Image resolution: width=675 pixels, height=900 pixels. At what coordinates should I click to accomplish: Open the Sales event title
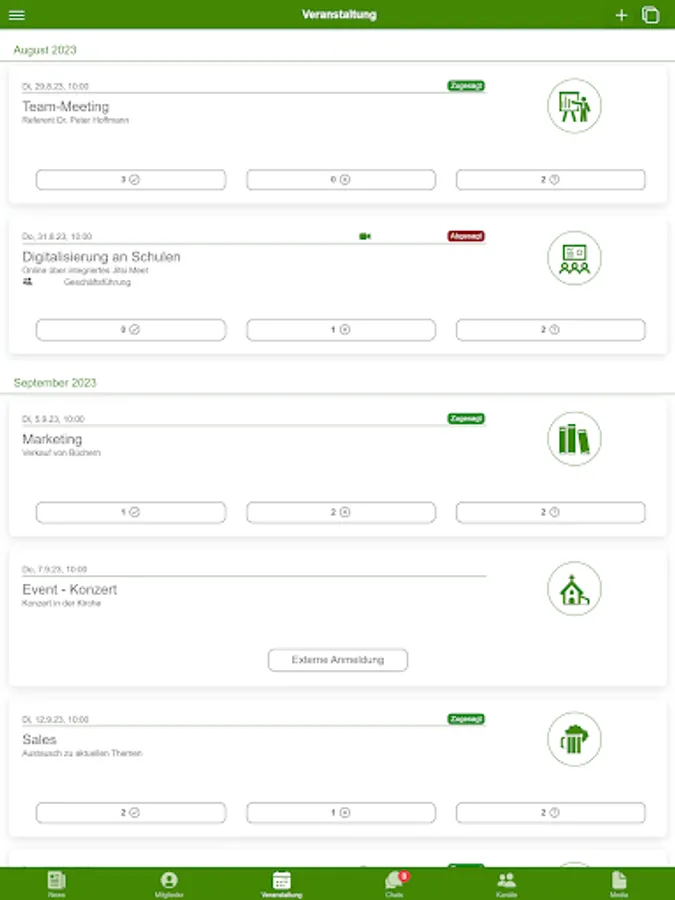[x=39, y=740]
